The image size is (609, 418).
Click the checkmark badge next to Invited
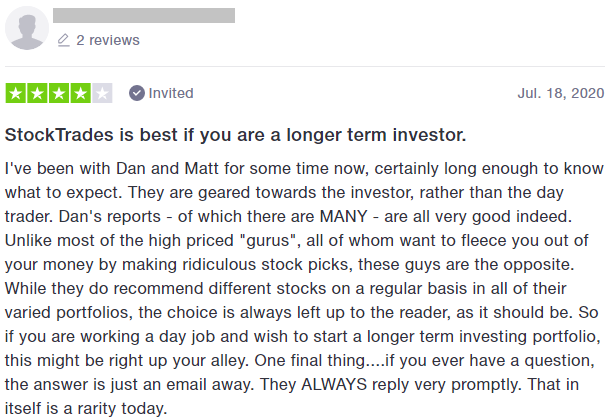click(137, 93)
